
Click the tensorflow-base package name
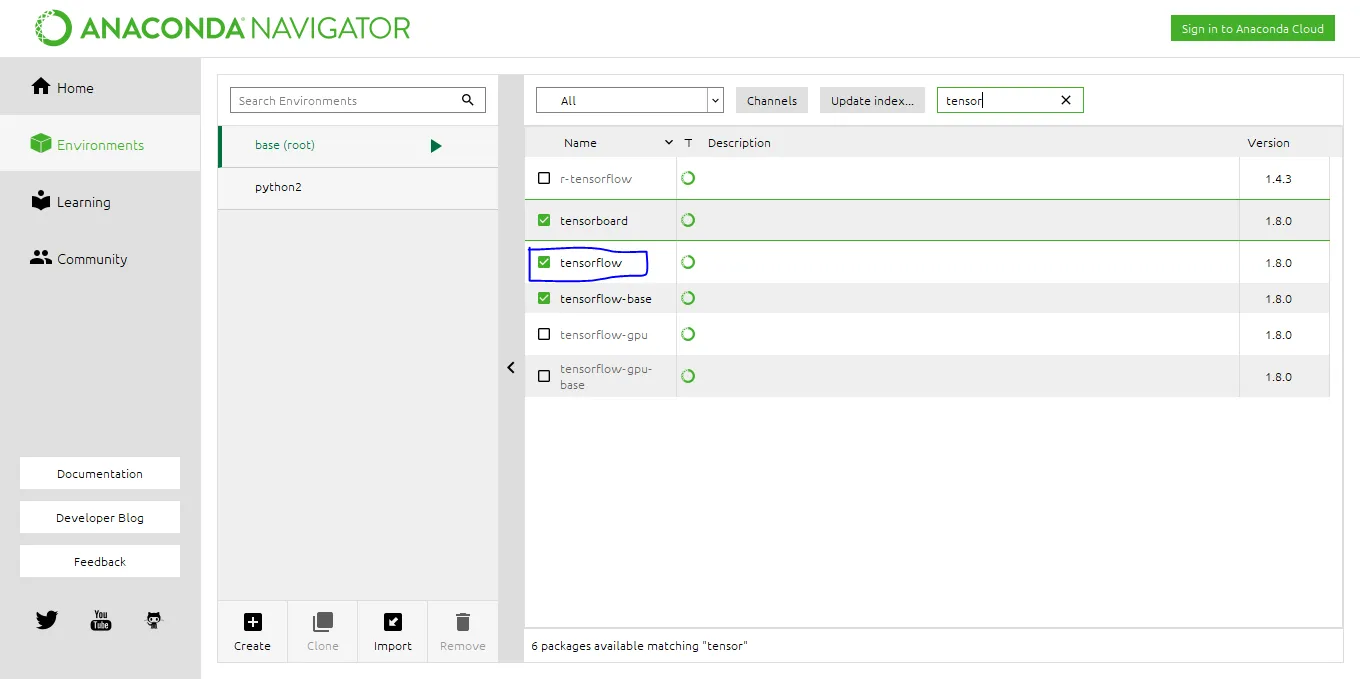tap(606, 299)
